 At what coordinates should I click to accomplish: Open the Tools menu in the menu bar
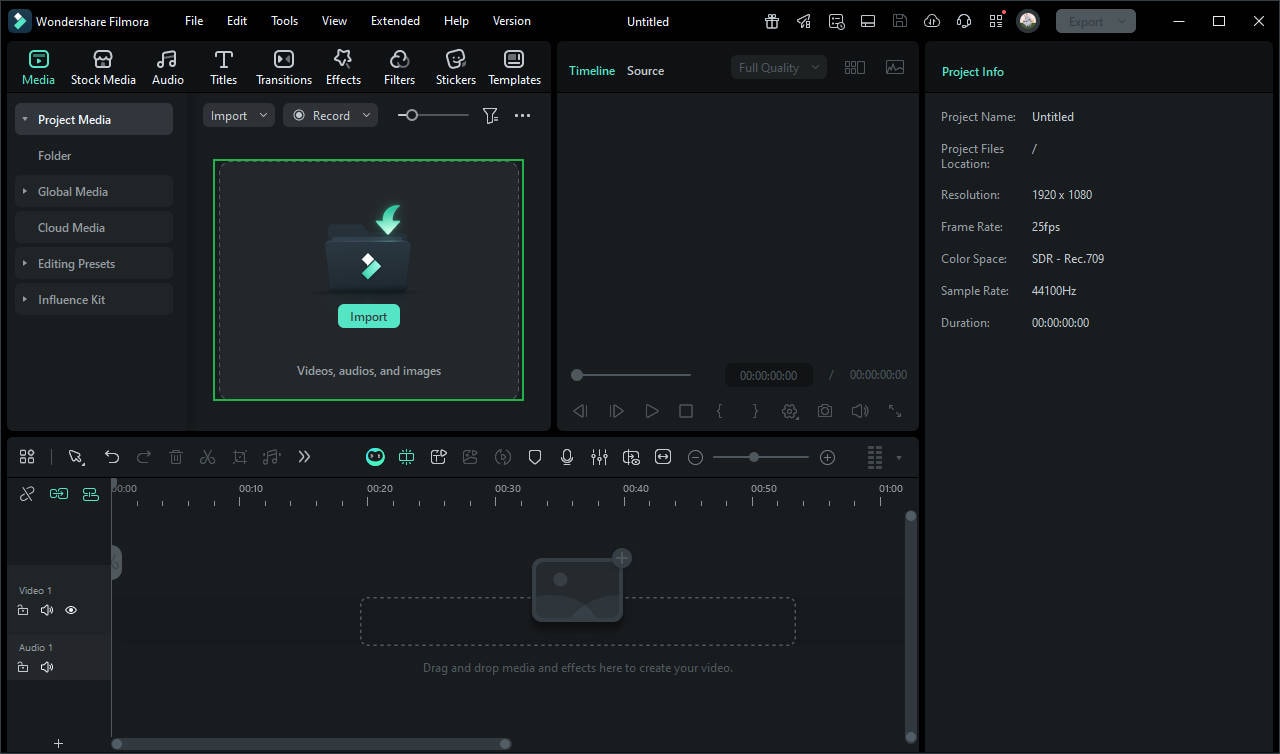pos(284,20)
